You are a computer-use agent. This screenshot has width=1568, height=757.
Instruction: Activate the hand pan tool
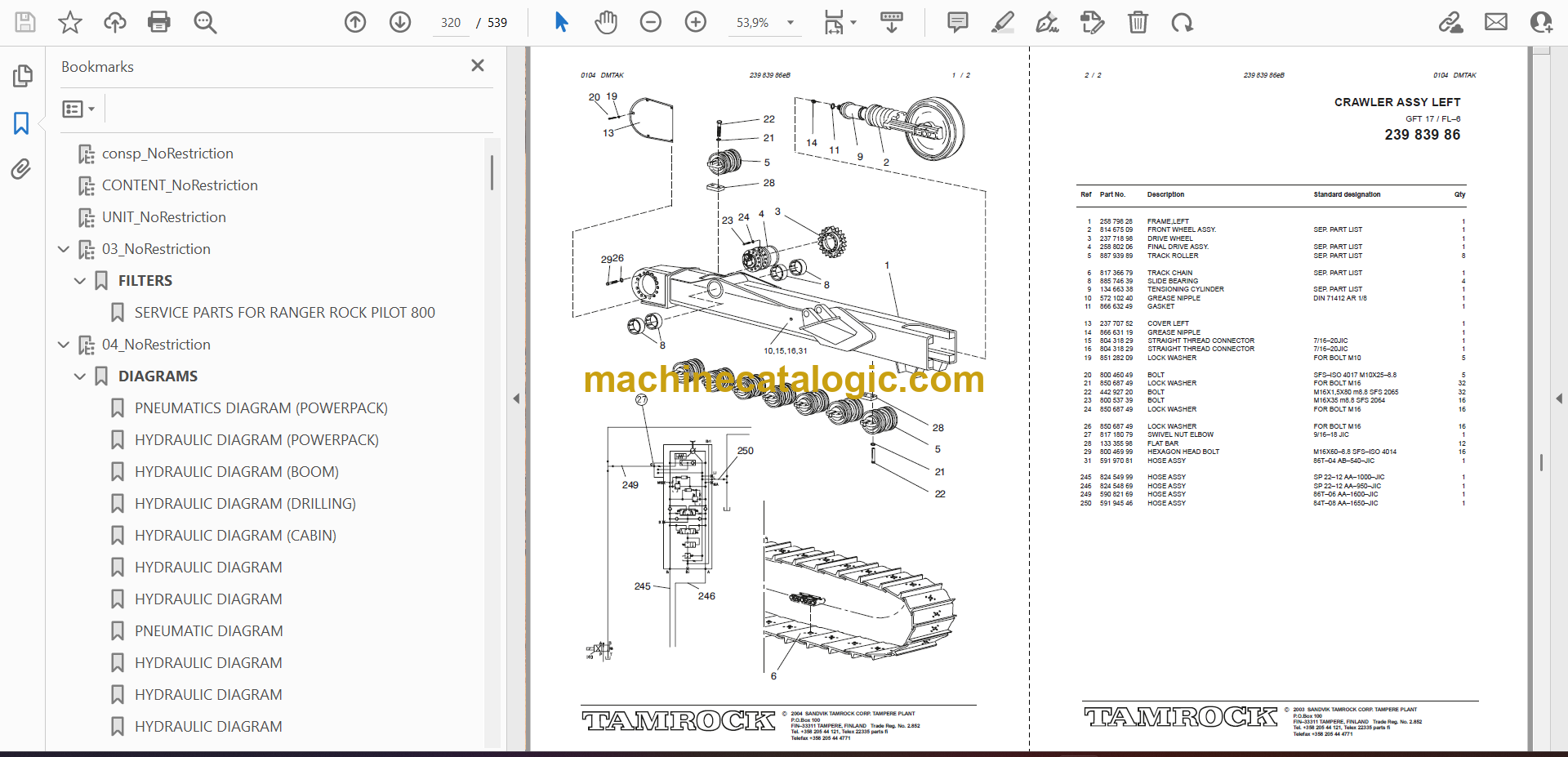606,22
